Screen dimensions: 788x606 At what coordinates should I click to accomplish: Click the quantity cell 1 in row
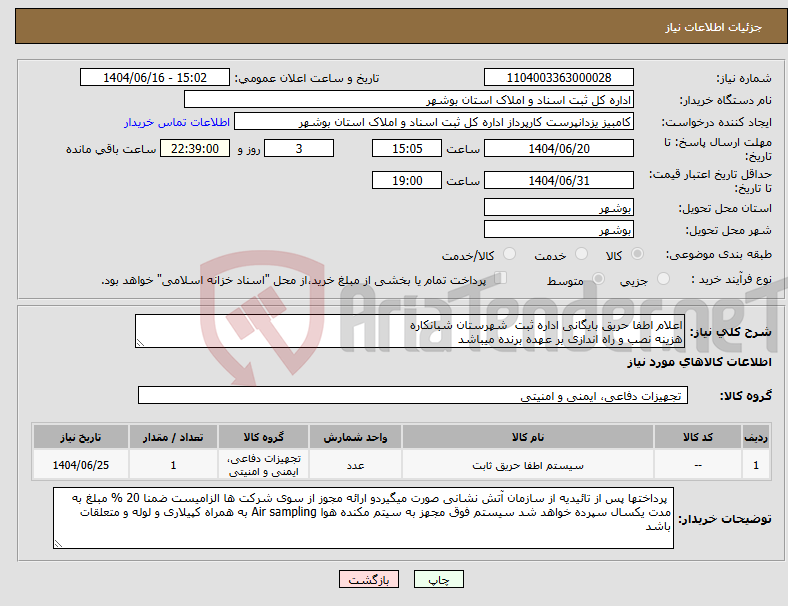tap(173, 465)
